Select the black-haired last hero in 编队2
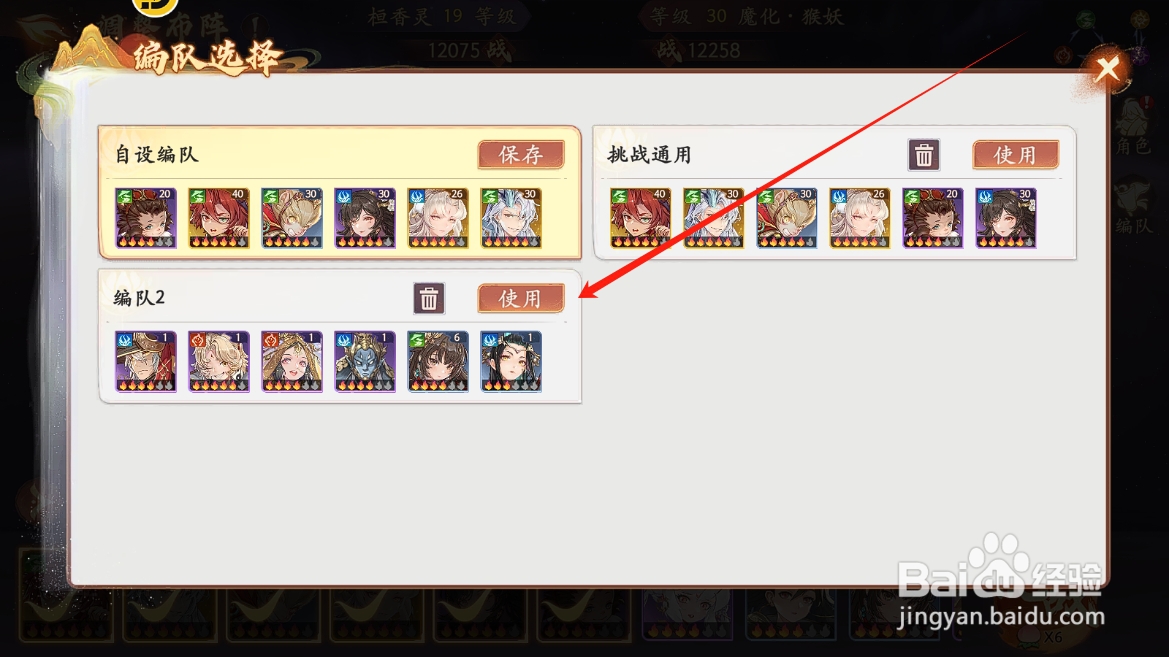The image size is (1169, 657). (511, 362)
